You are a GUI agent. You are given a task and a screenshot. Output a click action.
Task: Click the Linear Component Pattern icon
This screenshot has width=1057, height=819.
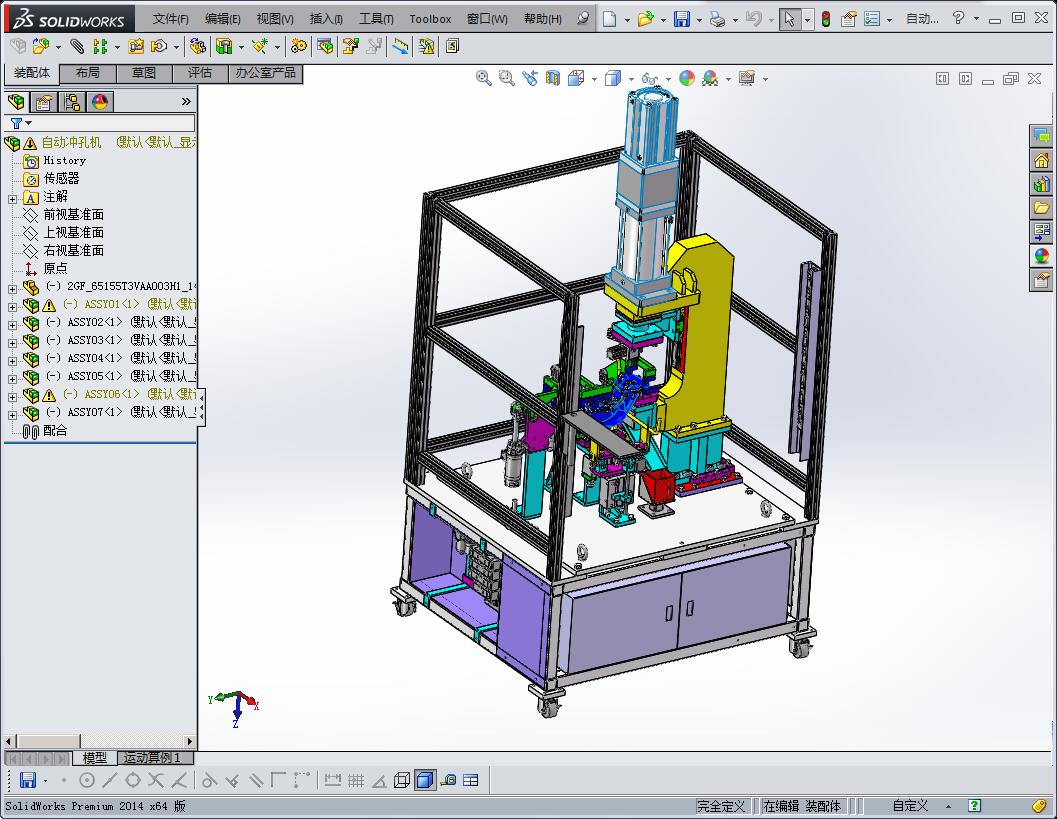pyautogui.click(x=100, y=46)
